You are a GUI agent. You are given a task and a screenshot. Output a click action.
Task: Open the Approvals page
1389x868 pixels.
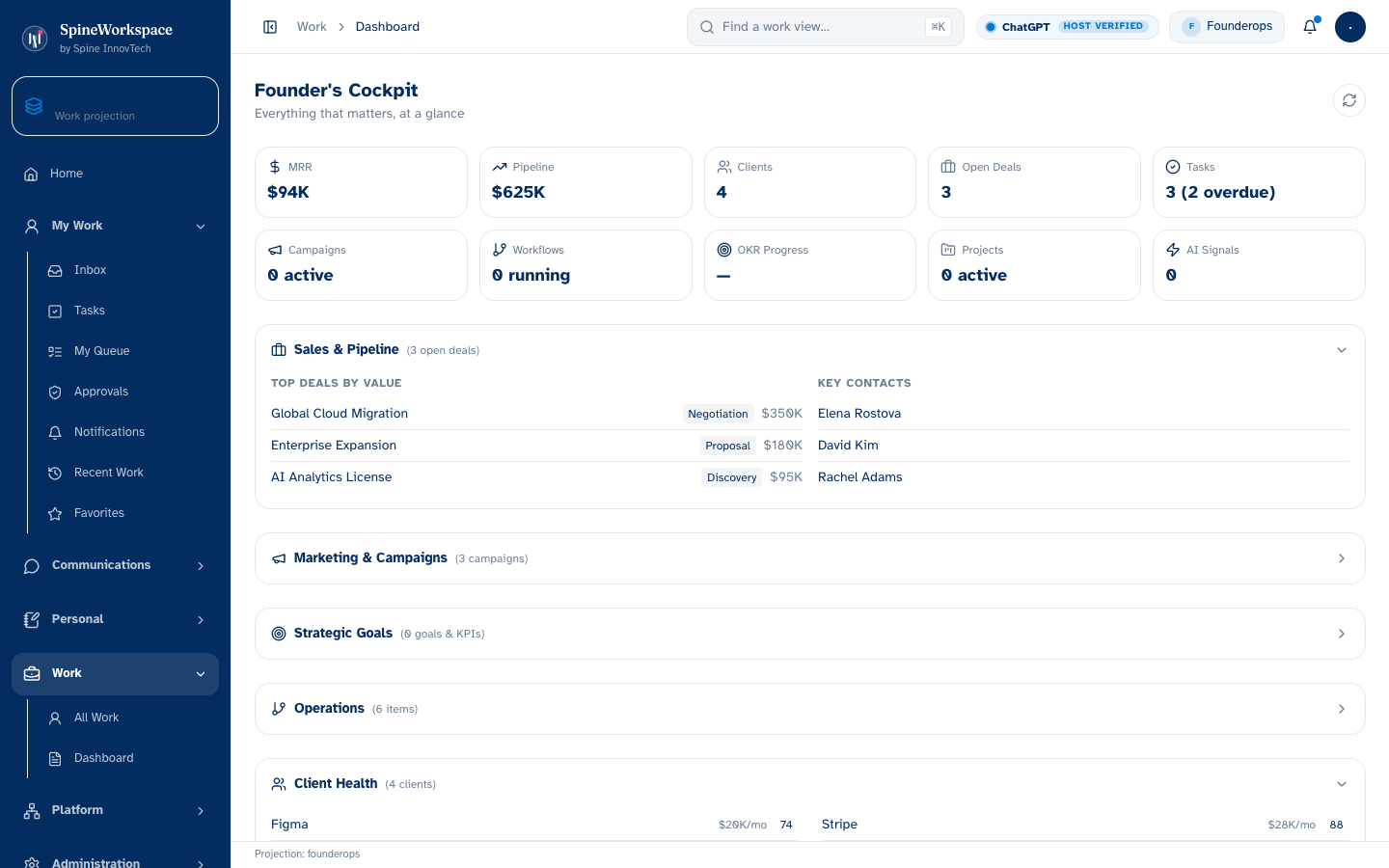pyautogui.click(x=126, y=392)
